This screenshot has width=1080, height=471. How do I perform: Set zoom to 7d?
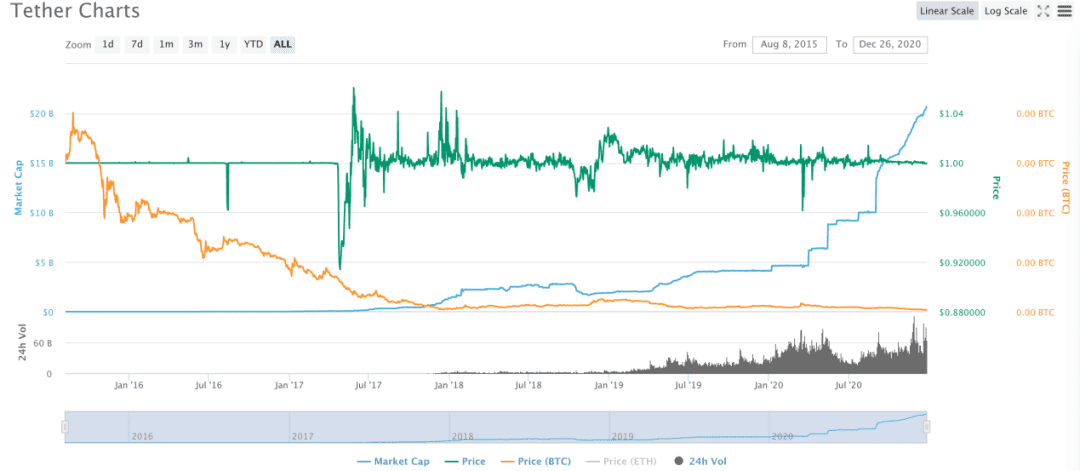tap(137, 44)
